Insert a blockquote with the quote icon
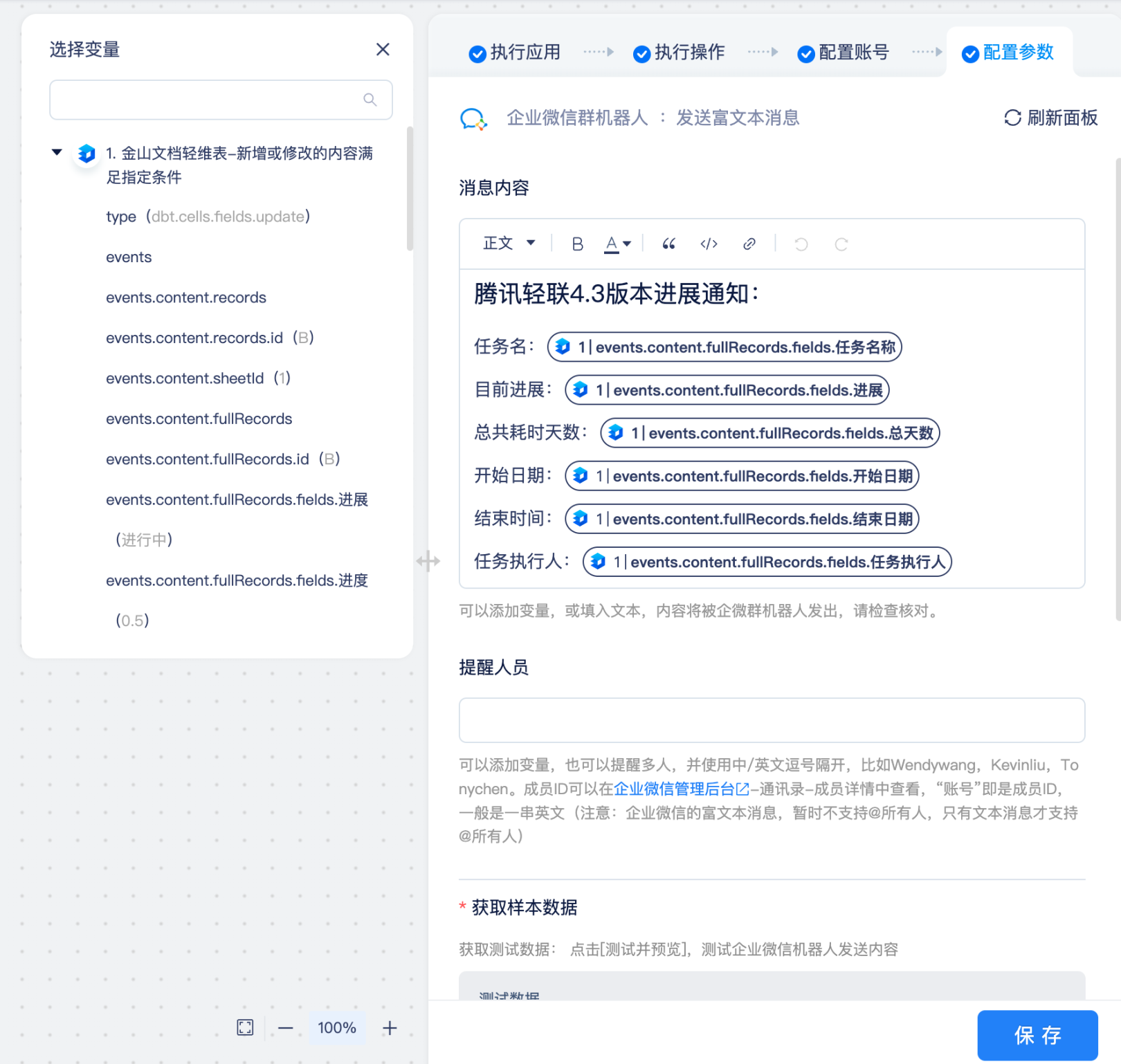The height and width of the screenshot is (1064, 1121). point(668,244)
